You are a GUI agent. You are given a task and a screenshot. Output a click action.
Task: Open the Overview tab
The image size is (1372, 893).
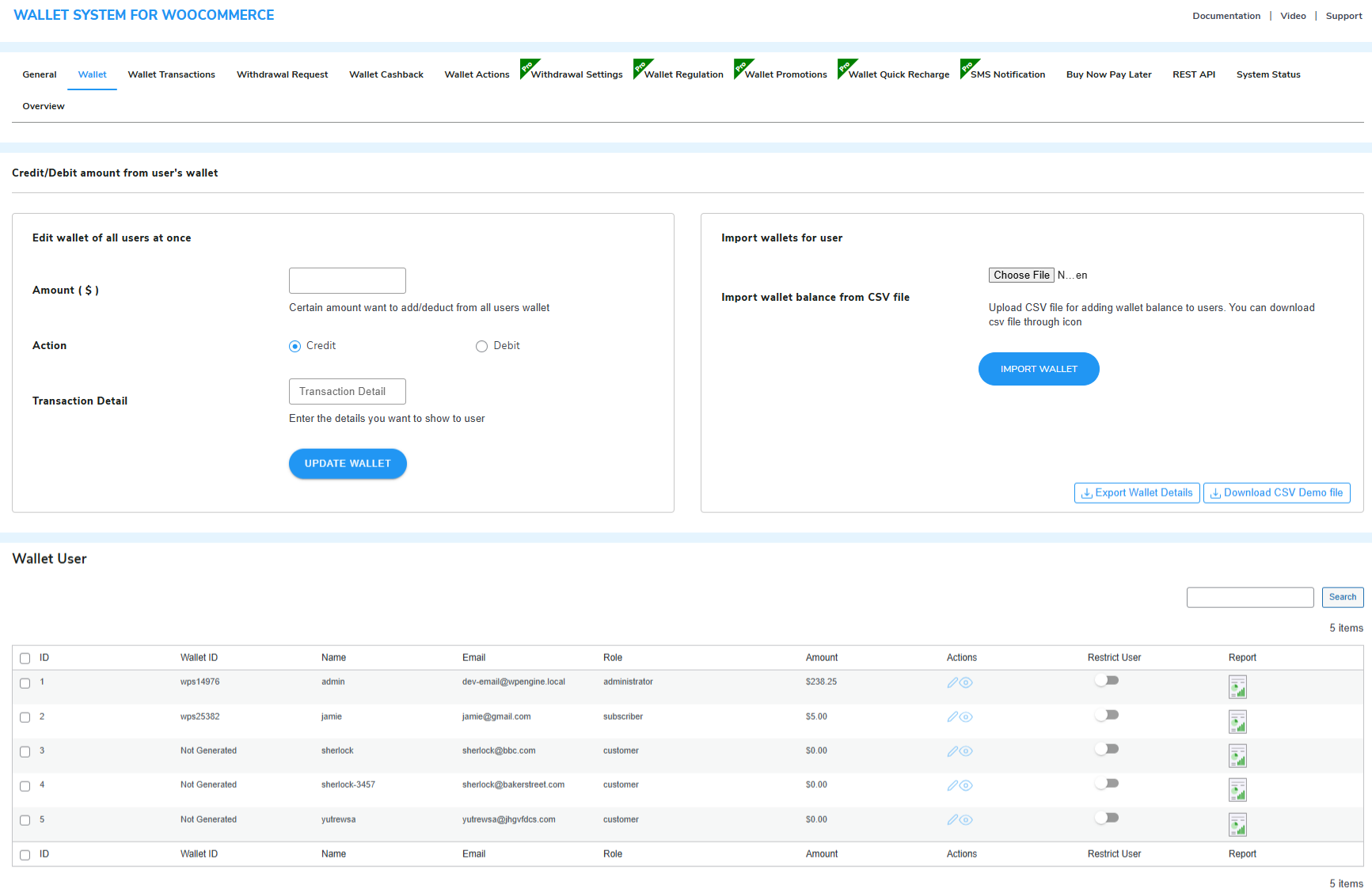click(x=44, y=106)
